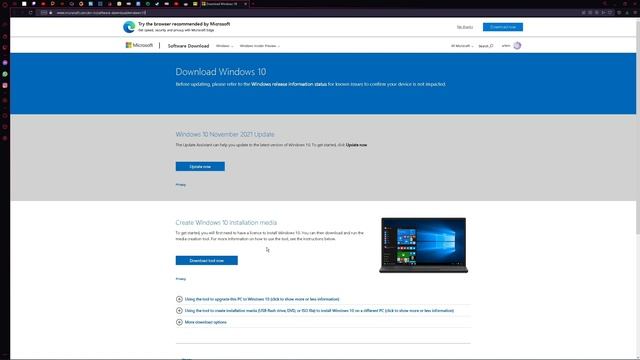This screenshot has height=360, width=640.
Task: Click the padlock site info icon
Action: 51,13
